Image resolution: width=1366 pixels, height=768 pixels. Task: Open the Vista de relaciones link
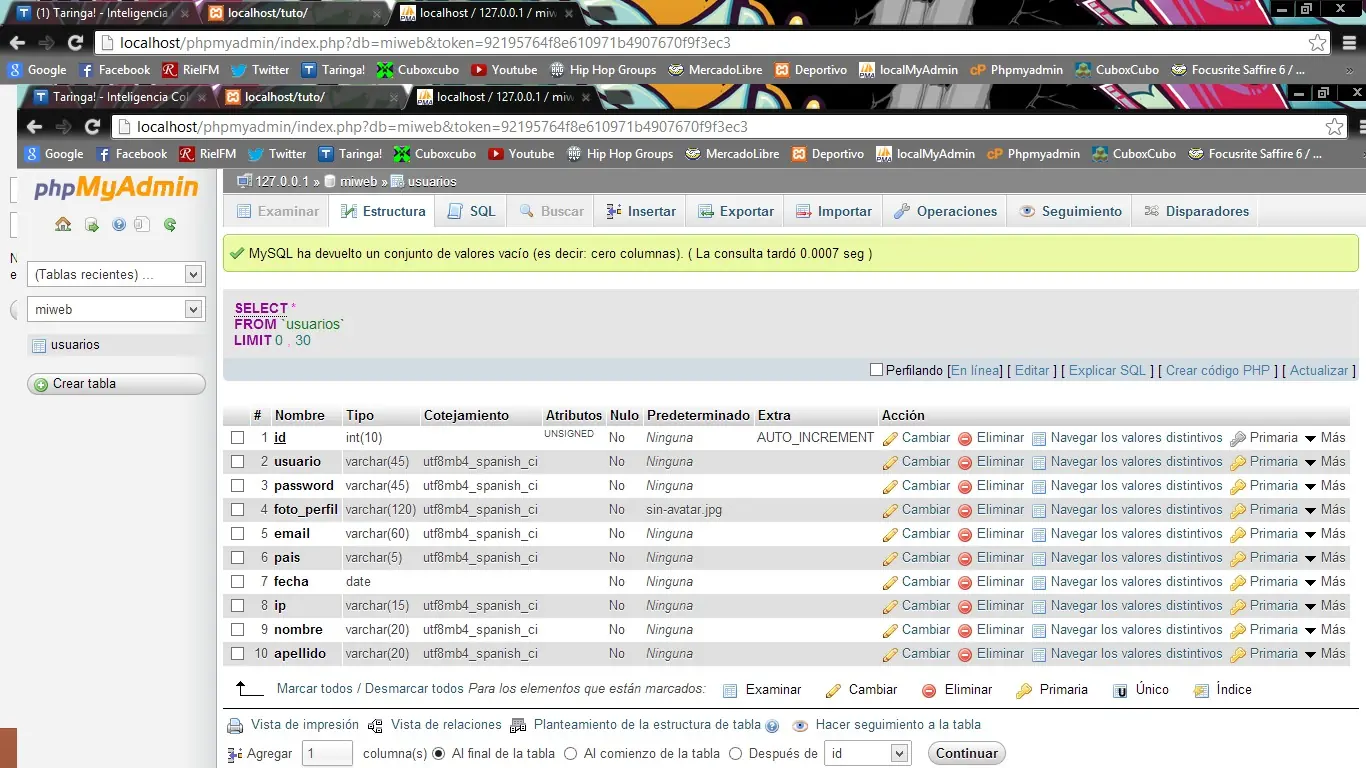(446, 725)
